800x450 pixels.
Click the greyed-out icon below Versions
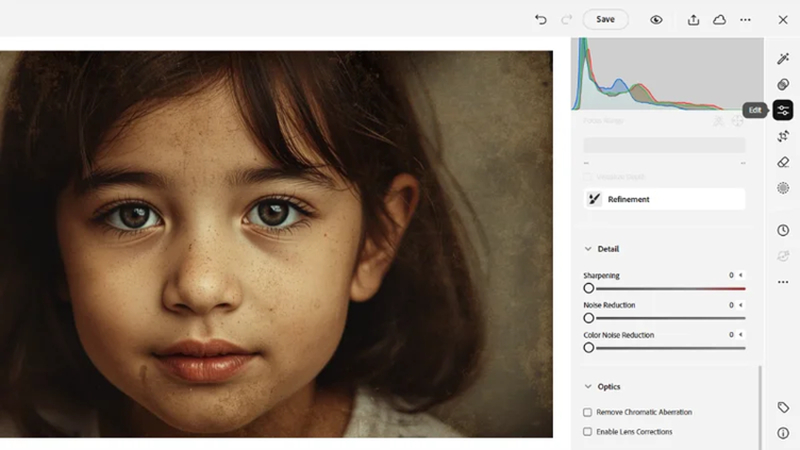[x=783, y=256]
